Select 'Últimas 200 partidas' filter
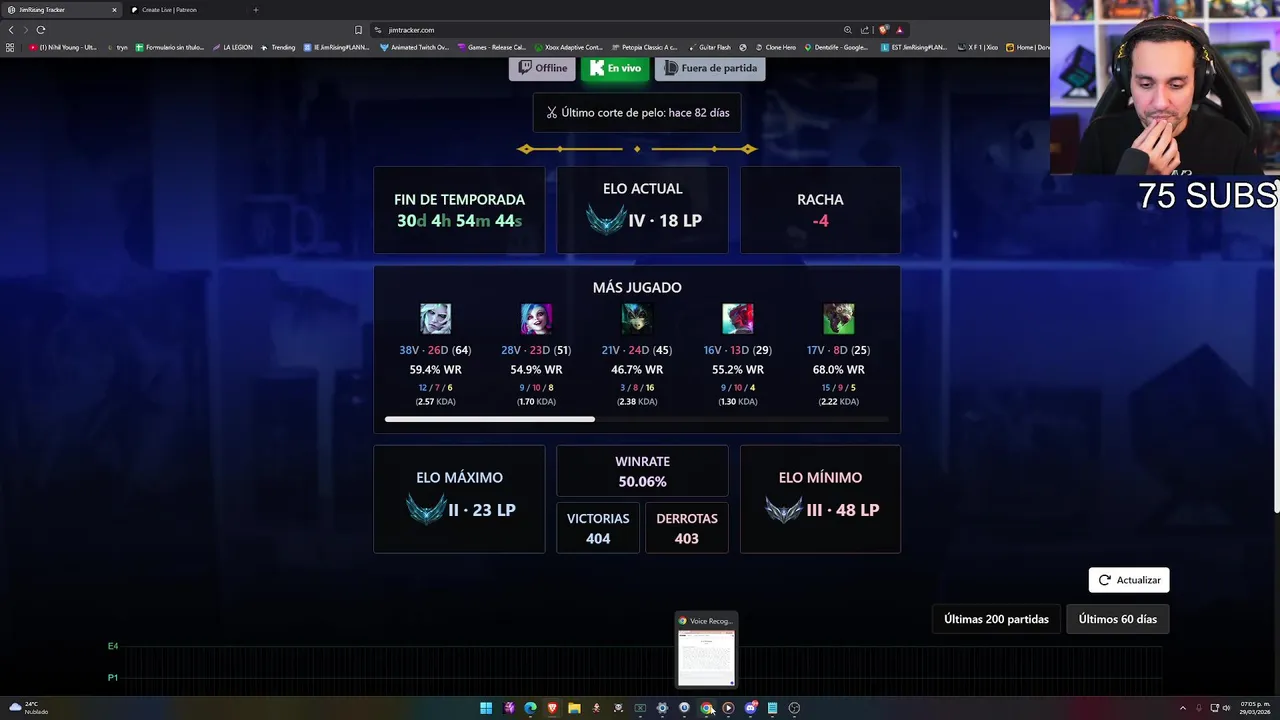This screenshot has width=1280, height=720. tap(996, 619)
